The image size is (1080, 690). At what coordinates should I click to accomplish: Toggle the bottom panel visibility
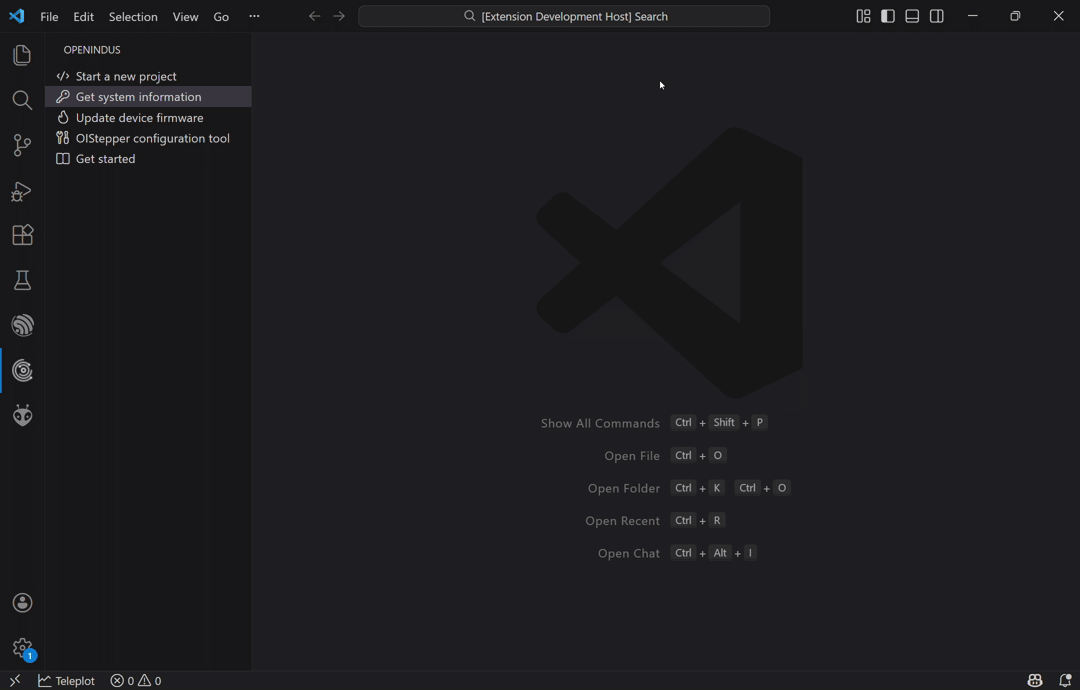point(912,16)
